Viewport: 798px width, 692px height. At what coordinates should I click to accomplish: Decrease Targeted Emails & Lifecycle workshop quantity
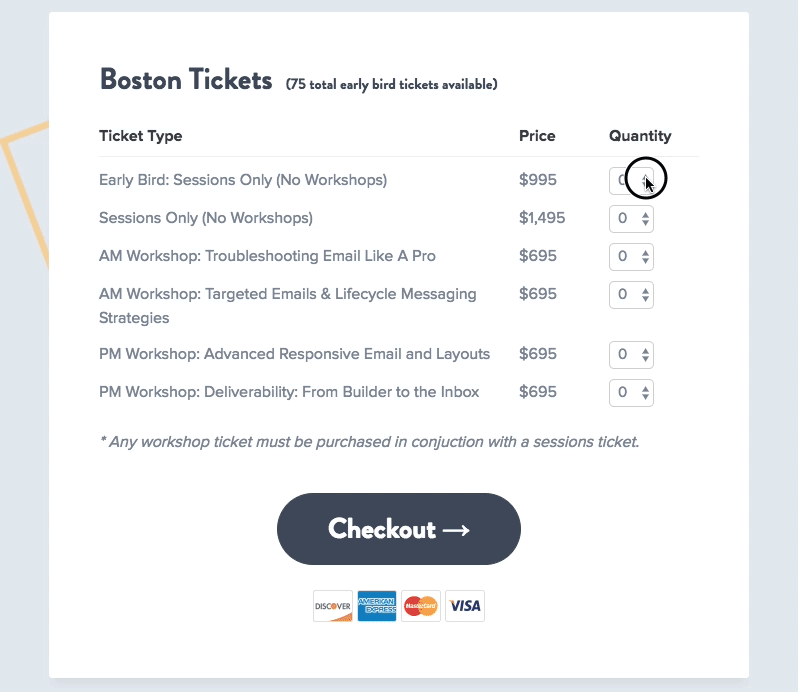pyautogui.click(x=645, y=299)
